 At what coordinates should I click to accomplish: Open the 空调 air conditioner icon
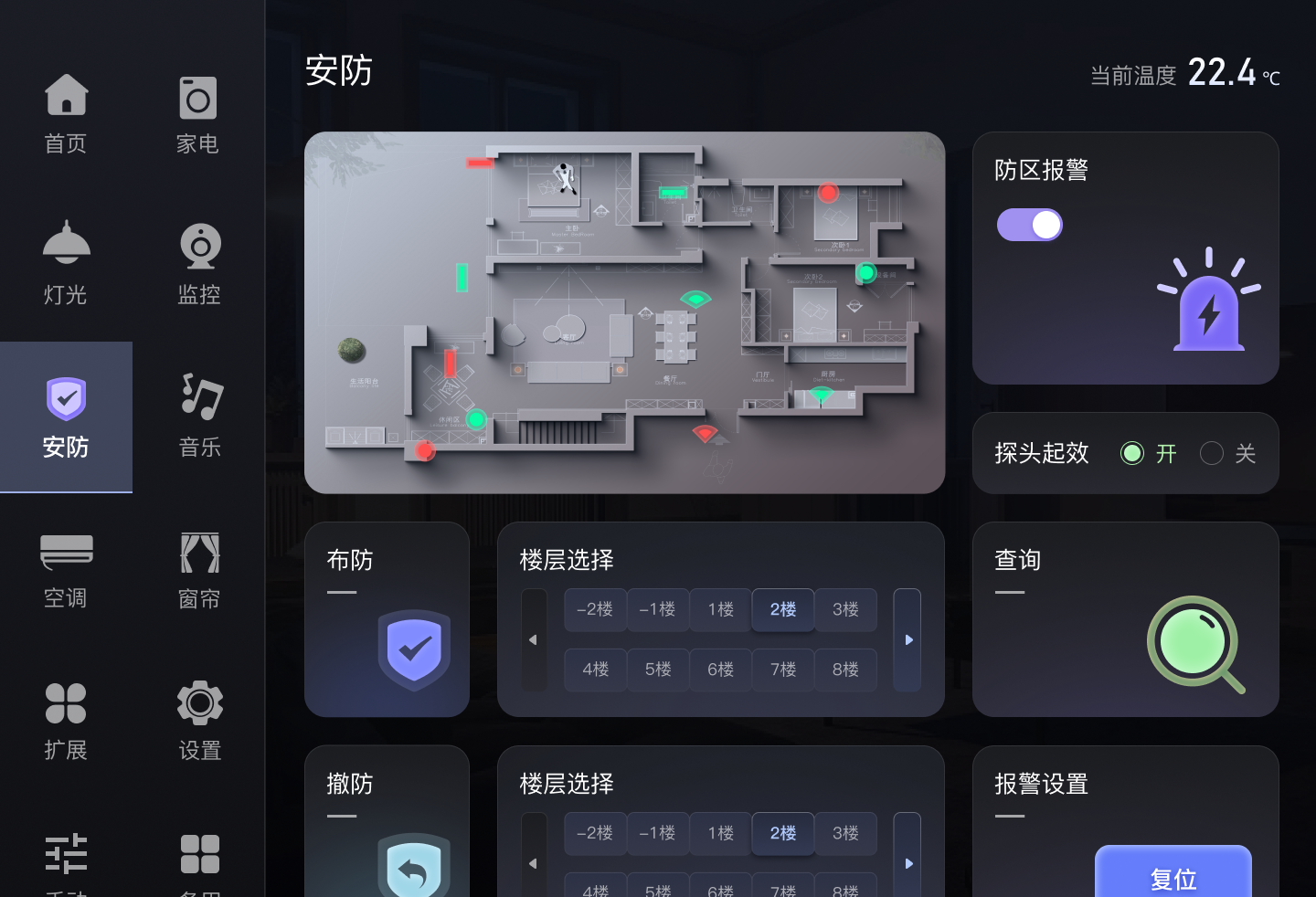click(67, 552)
